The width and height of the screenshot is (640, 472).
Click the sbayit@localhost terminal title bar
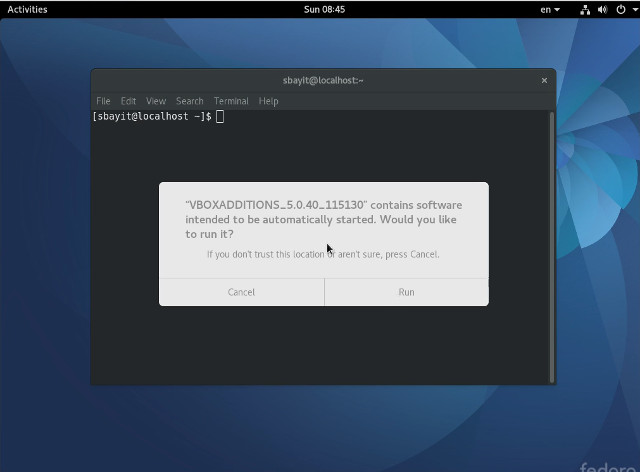(x=323, y=80)
